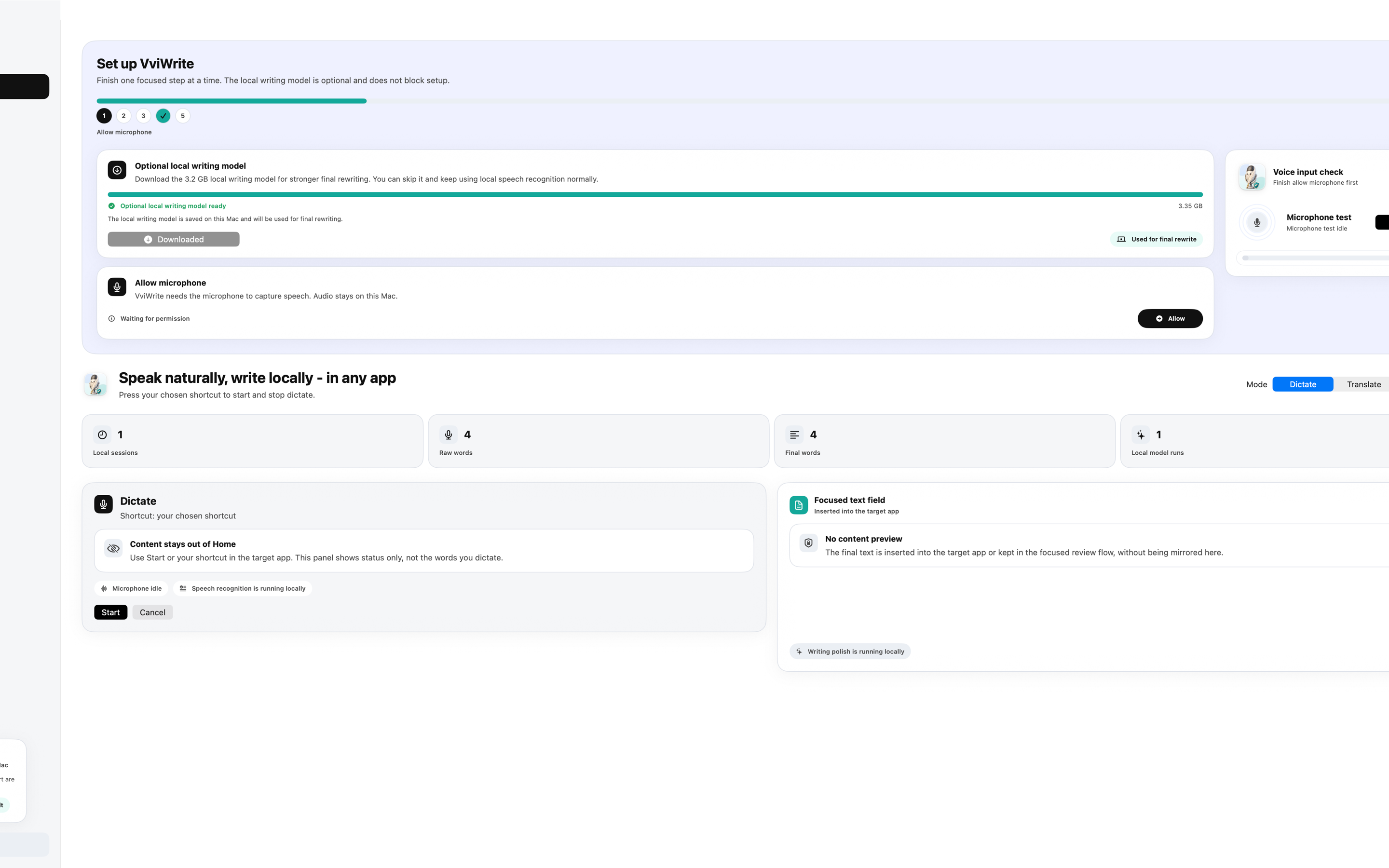Click the "Allow microphone" label under step circles
Screen dimensions: 1389x868
pos(124,132)
